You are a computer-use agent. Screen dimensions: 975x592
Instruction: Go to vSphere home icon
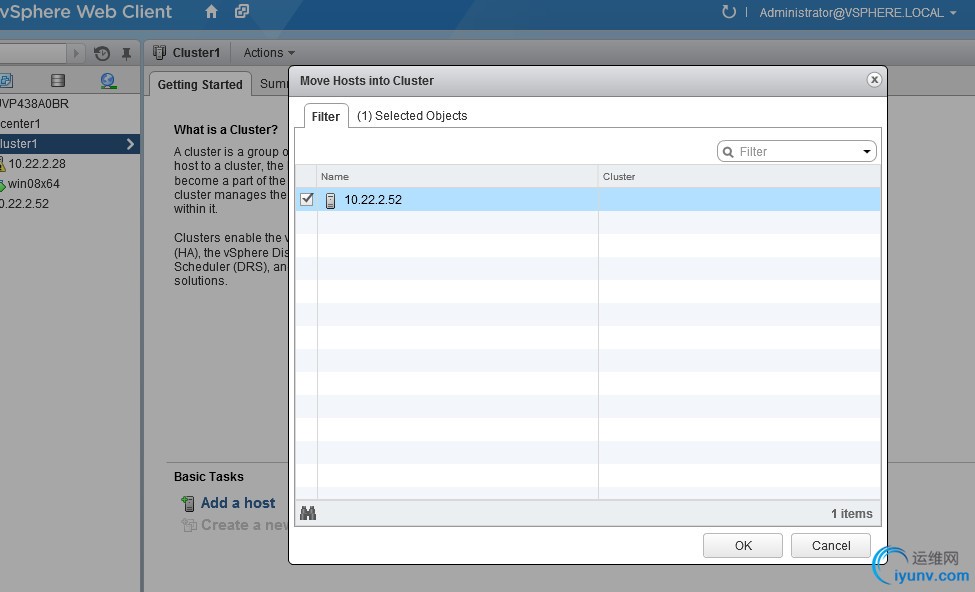click(211, 12)
